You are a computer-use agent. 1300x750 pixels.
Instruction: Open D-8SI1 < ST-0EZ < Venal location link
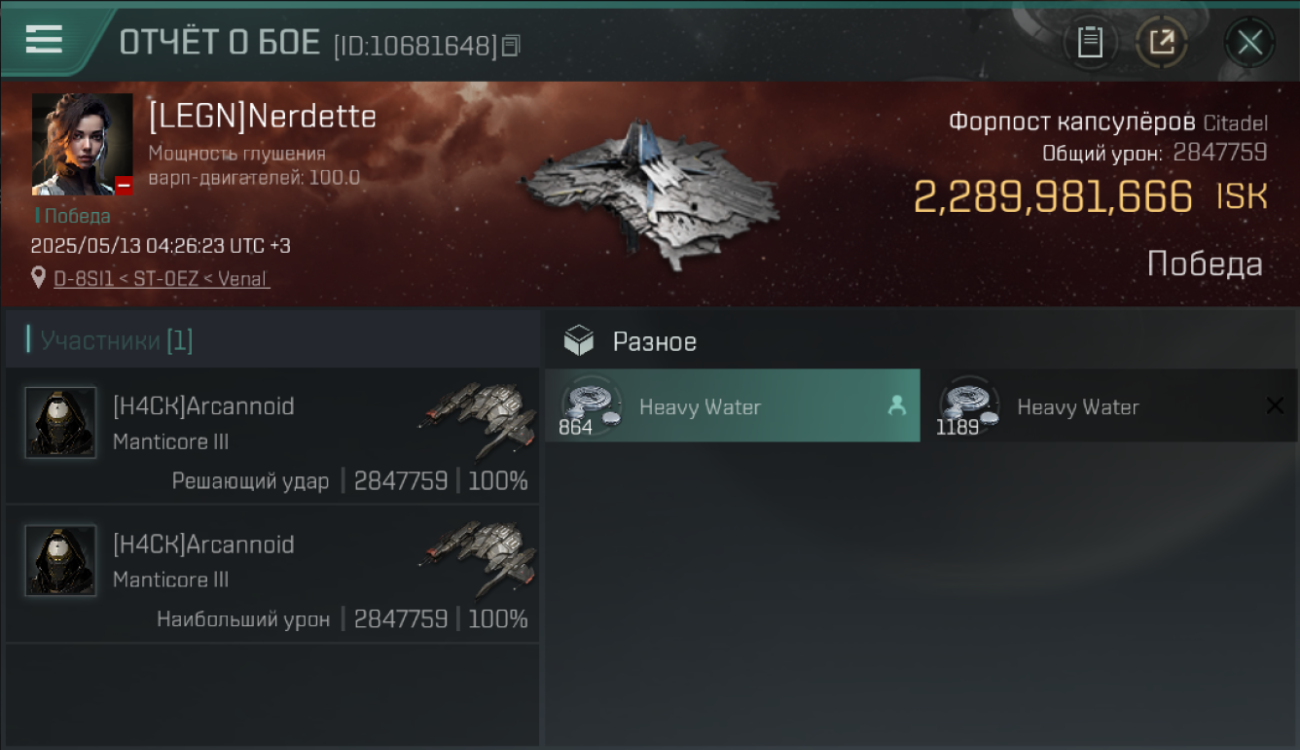coord(161,279)
